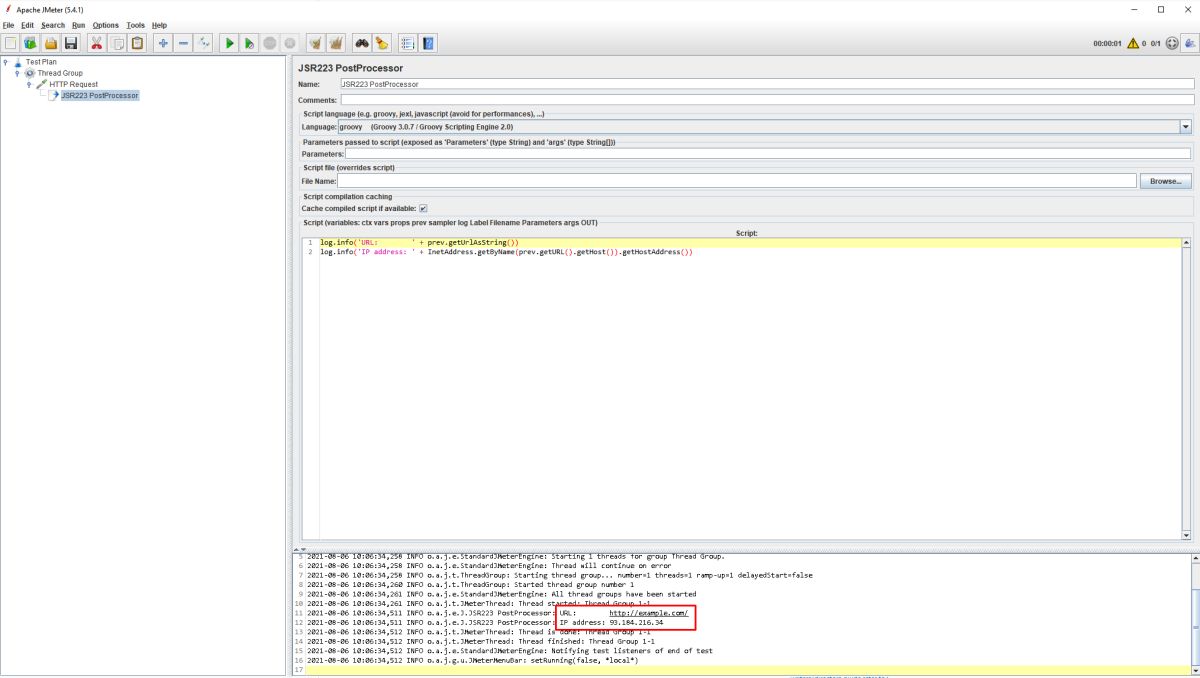The width and height of the screenshot is (1200, 678).
Task: Open the File menu
Action: point(8,25)
